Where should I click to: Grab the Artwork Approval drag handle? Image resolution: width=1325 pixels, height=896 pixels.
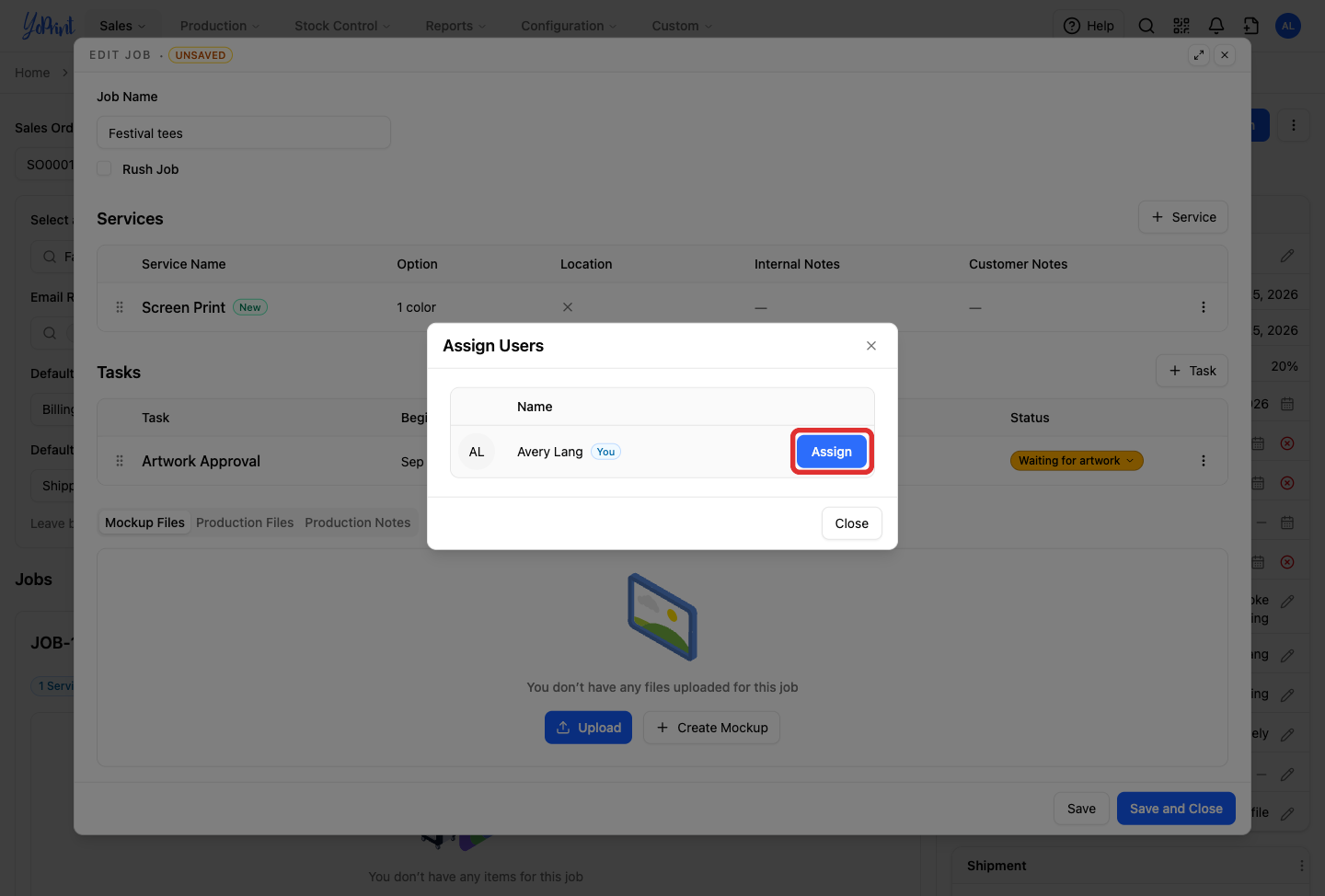click(x=120, y=461)
